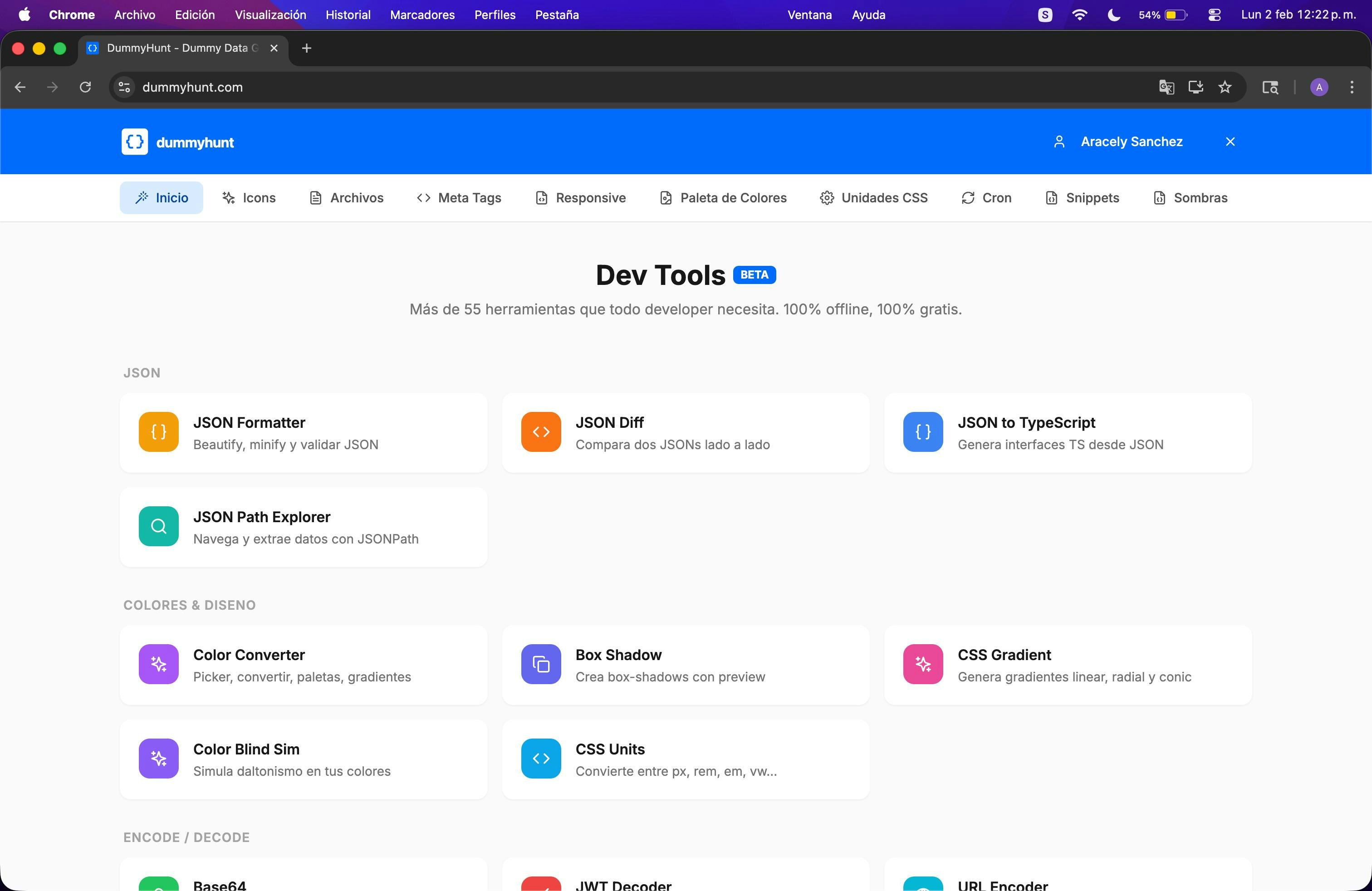Image resolution: width=1372 pixels, height=891 pixels.
Task: Click the JSON Path Explorer magnifier icon
Action: [x=158, y=526]
